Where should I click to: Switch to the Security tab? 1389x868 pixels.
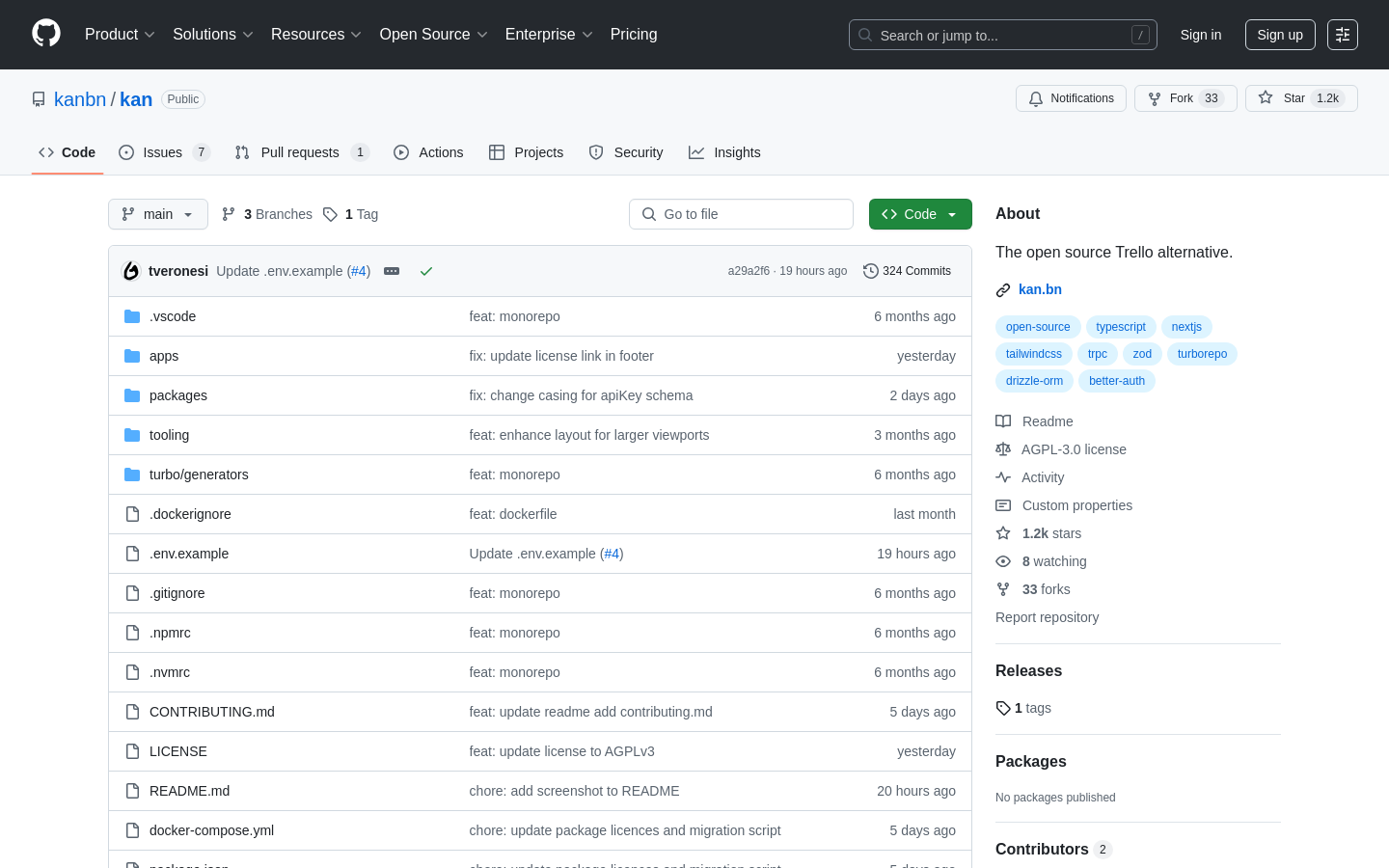pyautogui.click(x=626, y=152)
